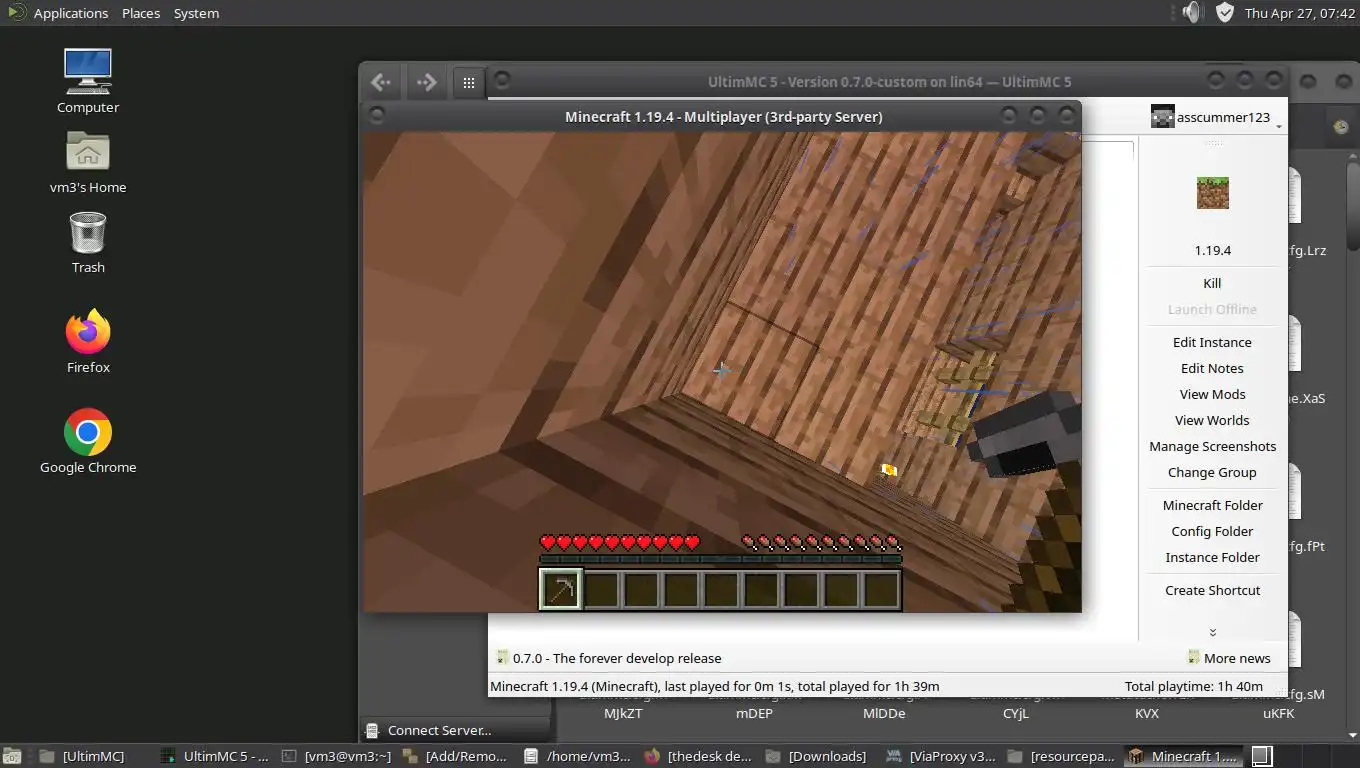Viewport: 1360px width, 768px height.
Task: Click Edit Notes in UltimMC
Action: pyautogui.click(x=1212, y=368)
